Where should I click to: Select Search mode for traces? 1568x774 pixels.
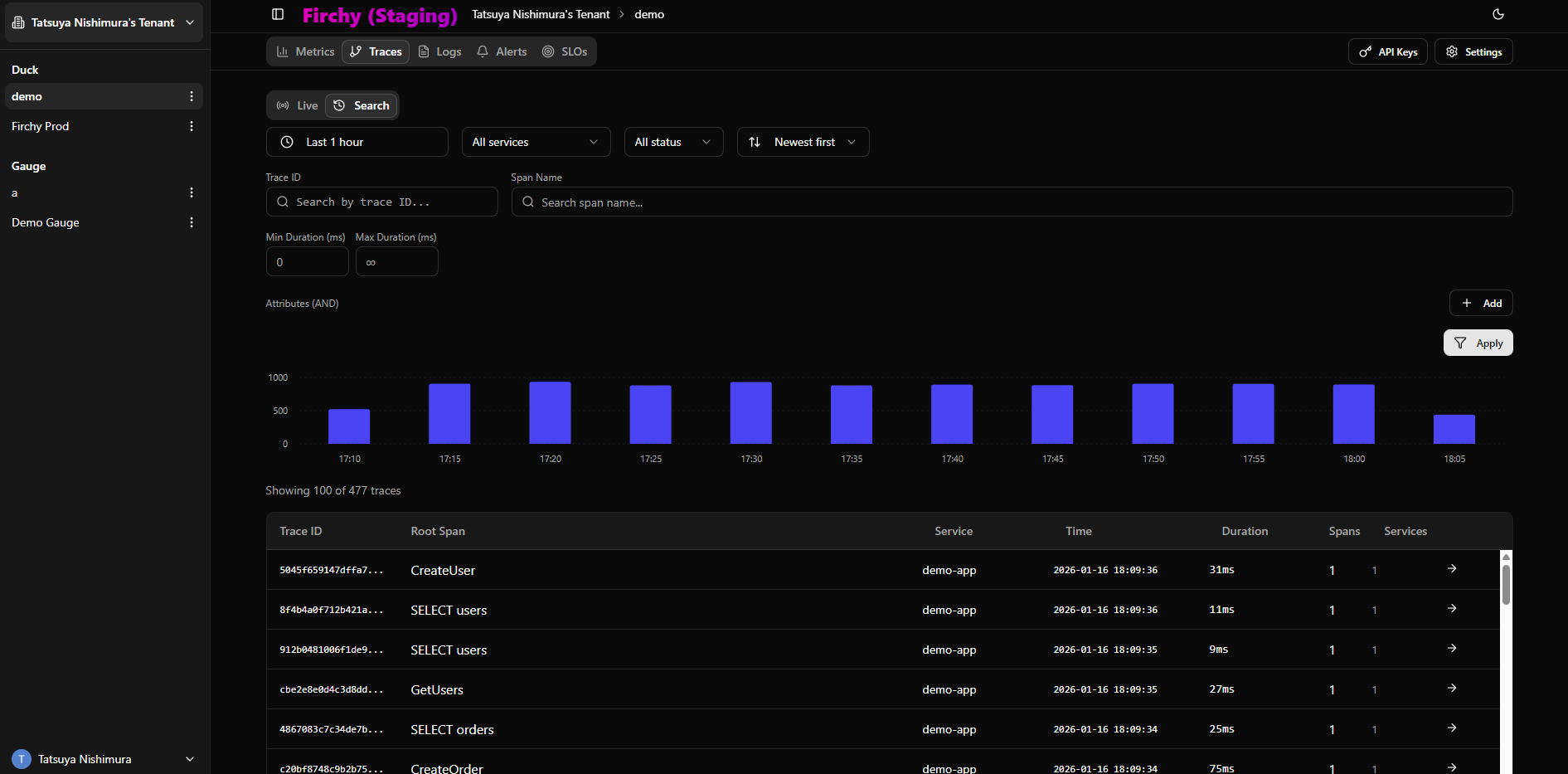pyautogui.click(x=362, y=105)
